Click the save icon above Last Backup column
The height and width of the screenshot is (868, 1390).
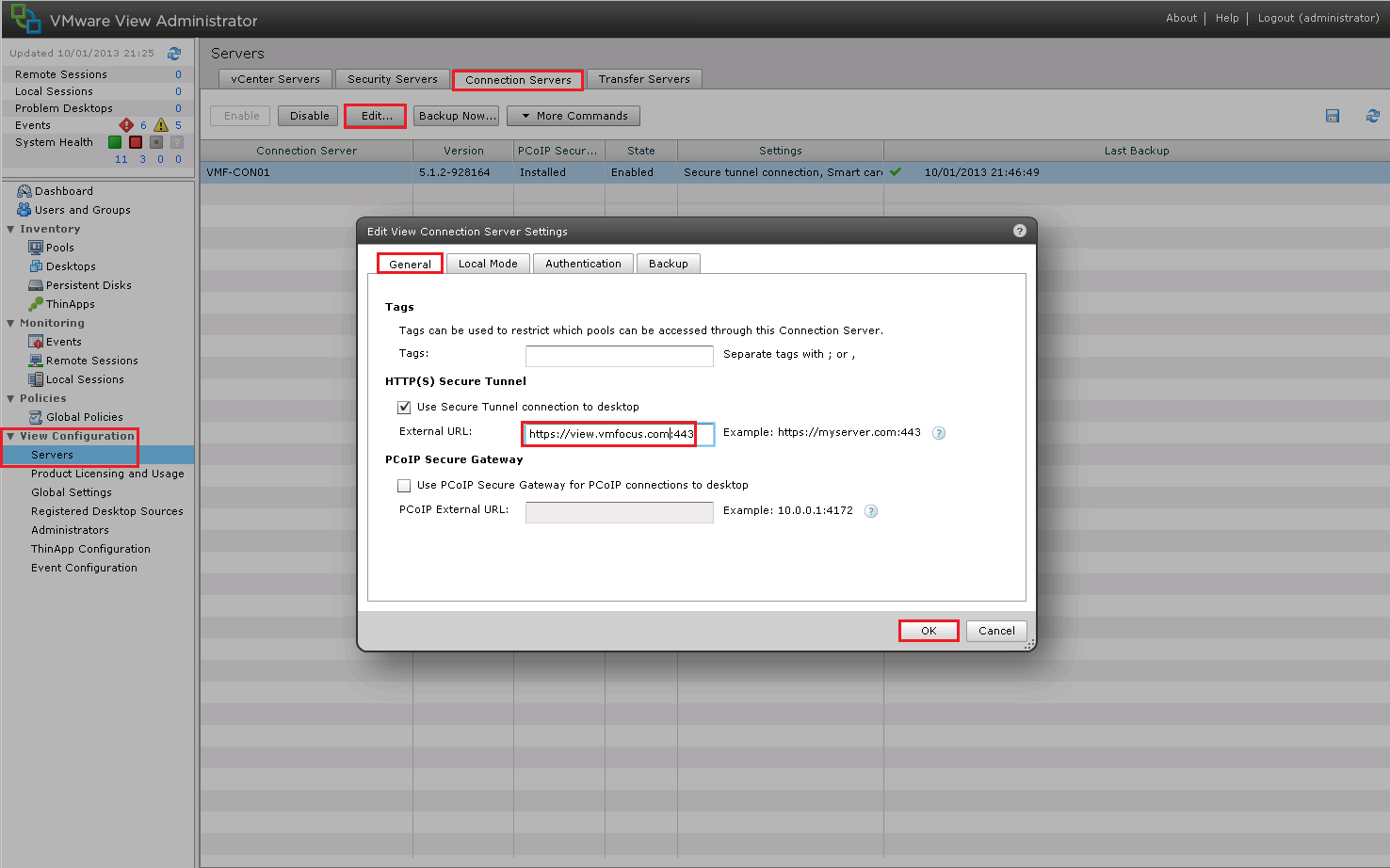[1333, 116]
